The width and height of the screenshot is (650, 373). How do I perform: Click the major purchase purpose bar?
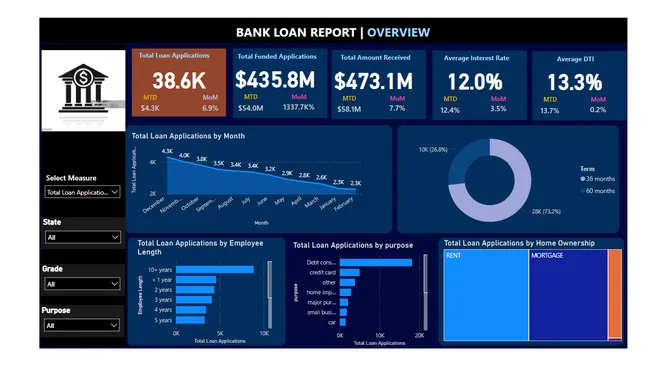(x=344, y=302)
